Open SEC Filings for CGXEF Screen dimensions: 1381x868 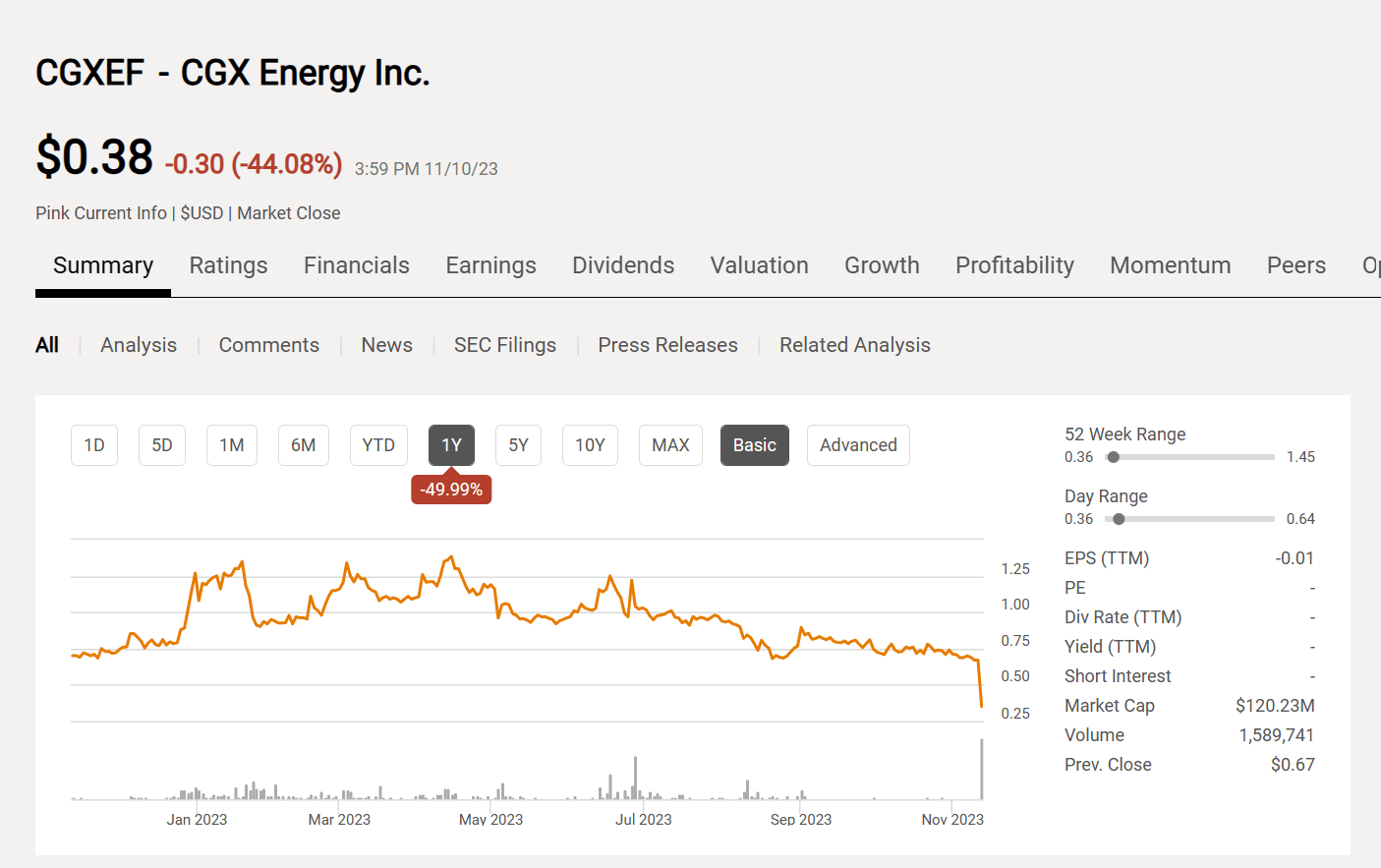pos(505,344)
